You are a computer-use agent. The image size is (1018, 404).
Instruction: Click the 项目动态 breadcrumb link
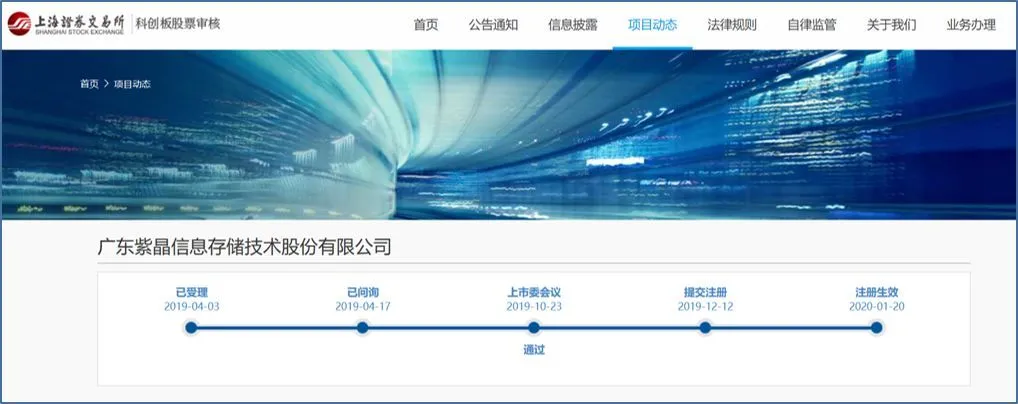(132, 84)
